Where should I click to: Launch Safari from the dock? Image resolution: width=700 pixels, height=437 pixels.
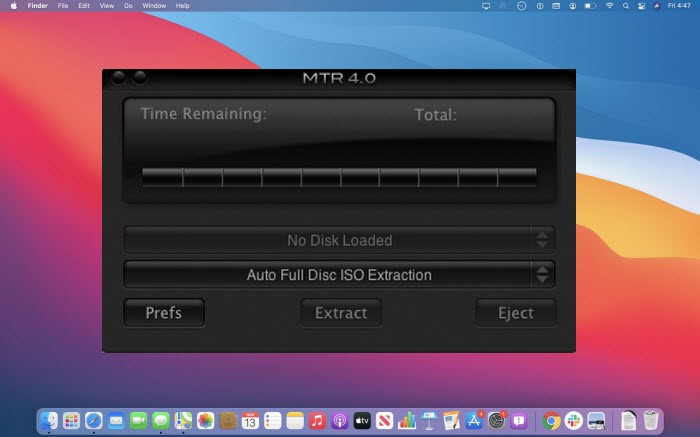94,420
